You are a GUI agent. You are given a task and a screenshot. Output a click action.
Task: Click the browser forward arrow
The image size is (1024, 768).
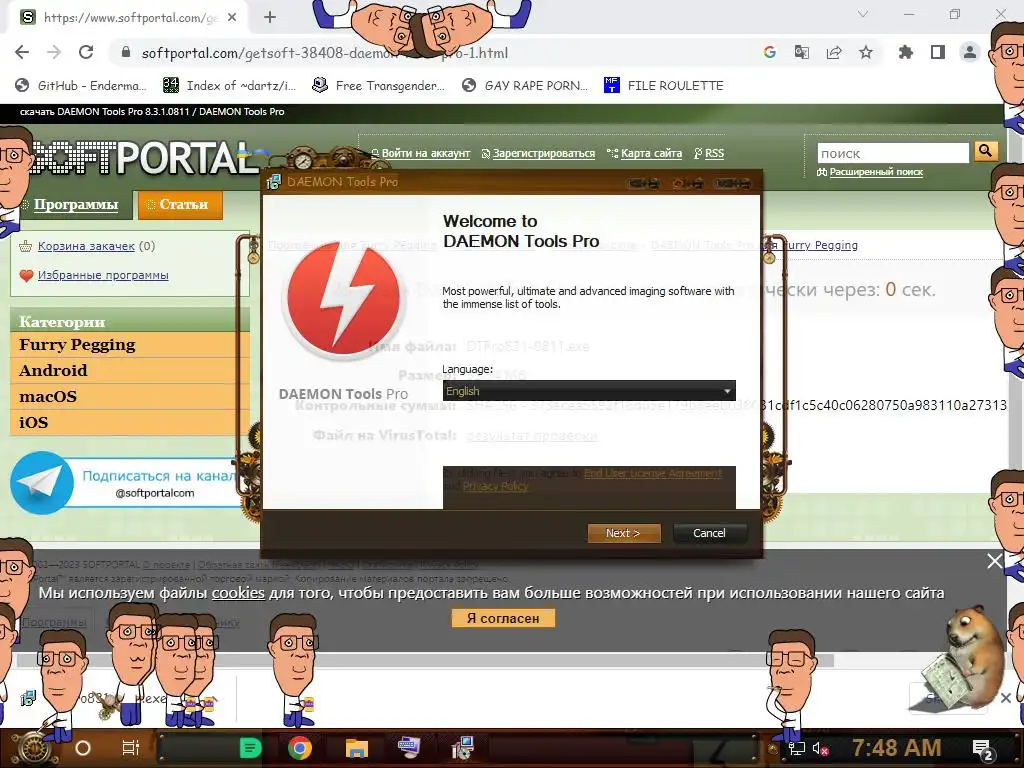coord(54,52)
